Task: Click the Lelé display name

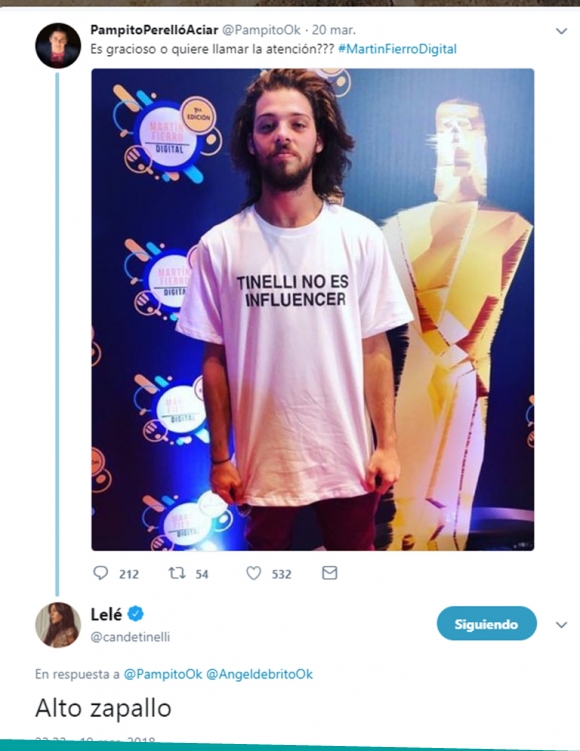Action: pyautogui.click(x=106, y=614)
